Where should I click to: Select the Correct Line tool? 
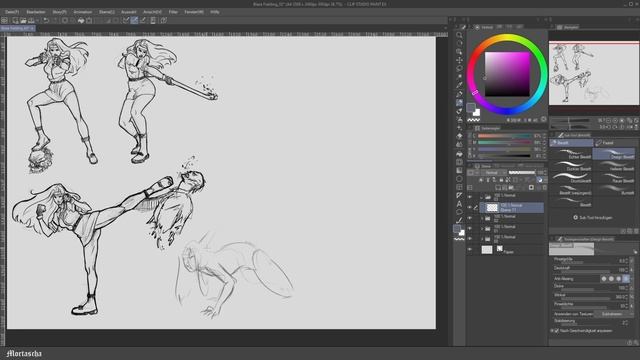tap(459, 220)
